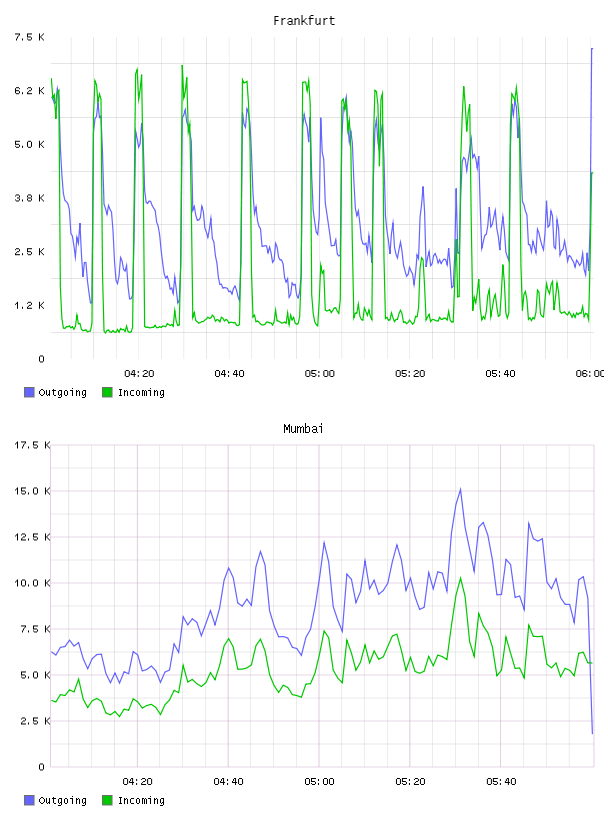Click the 12.5 K label on the Mumbai axis
608x816 pixels.
(x=32, y=537)
